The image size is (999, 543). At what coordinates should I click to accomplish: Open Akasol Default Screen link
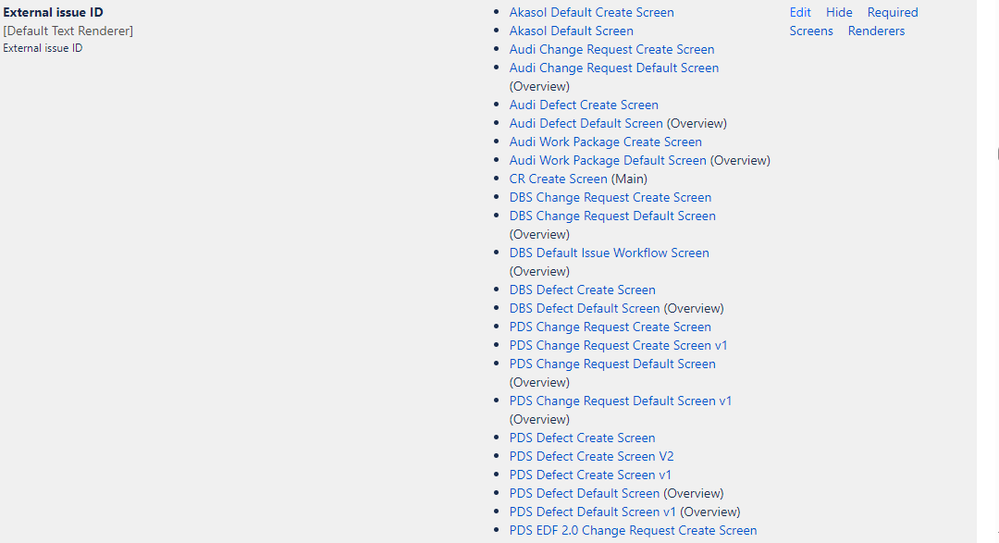(x=571, y=31)
